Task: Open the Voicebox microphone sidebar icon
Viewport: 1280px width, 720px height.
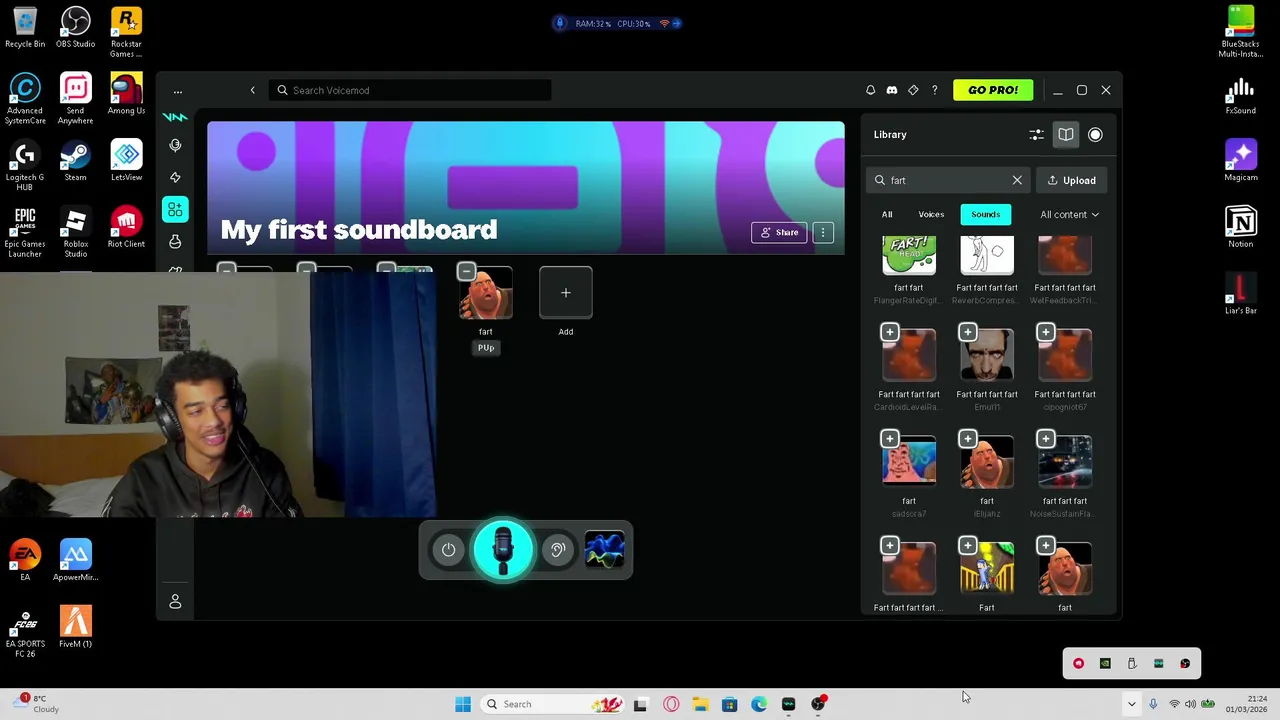Action: pyautogui.click(x=175, y=145)
